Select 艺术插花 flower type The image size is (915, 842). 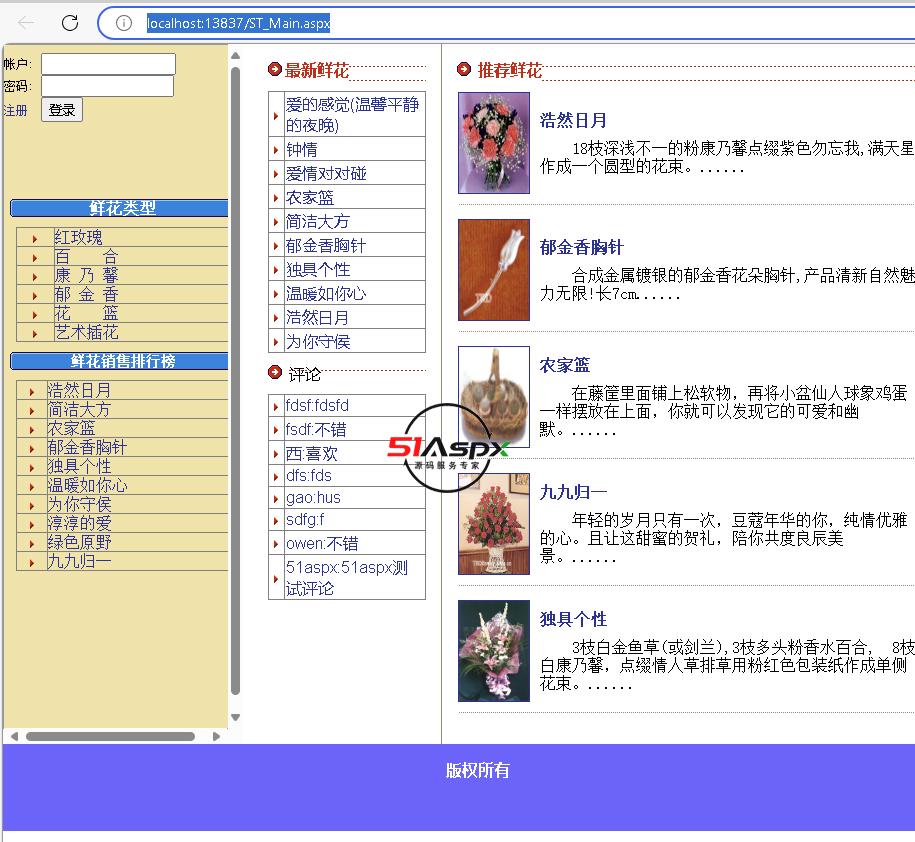pyautogui.click(x=86, y=332)
